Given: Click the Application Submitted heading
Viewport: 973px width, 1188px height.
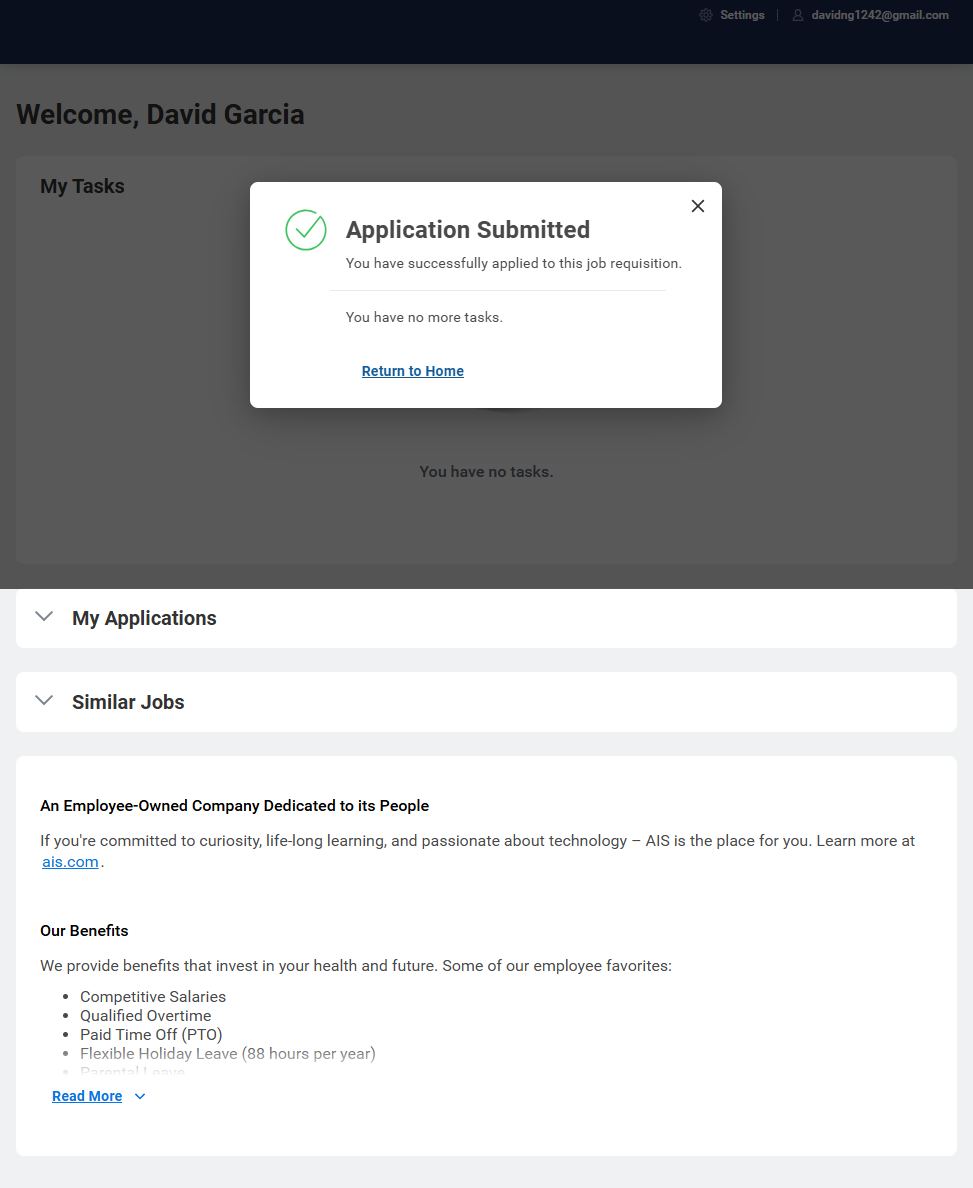Looking at the screenshot, I should tap(468, 230).
